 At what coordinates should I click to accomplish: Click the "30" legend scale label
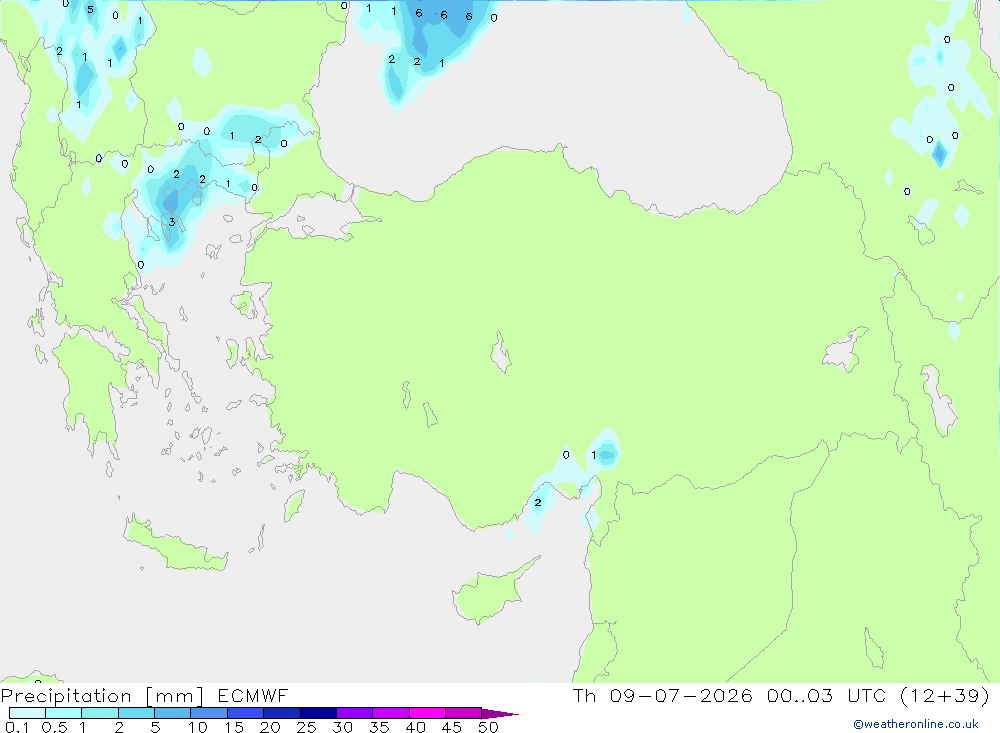[x=343, y=727]
